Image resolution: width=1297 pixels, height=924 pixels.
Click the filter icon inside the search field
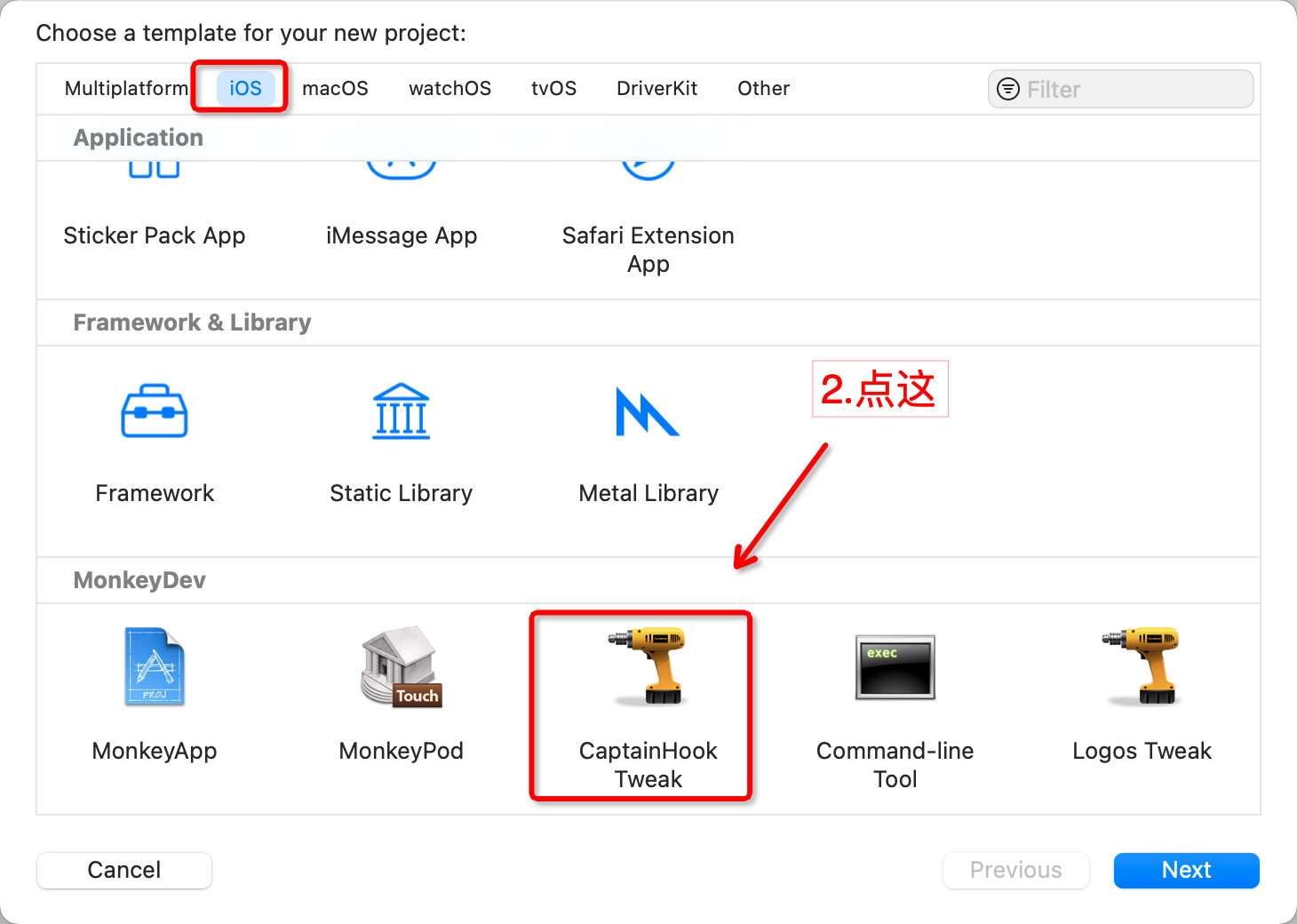[1008, 89]
